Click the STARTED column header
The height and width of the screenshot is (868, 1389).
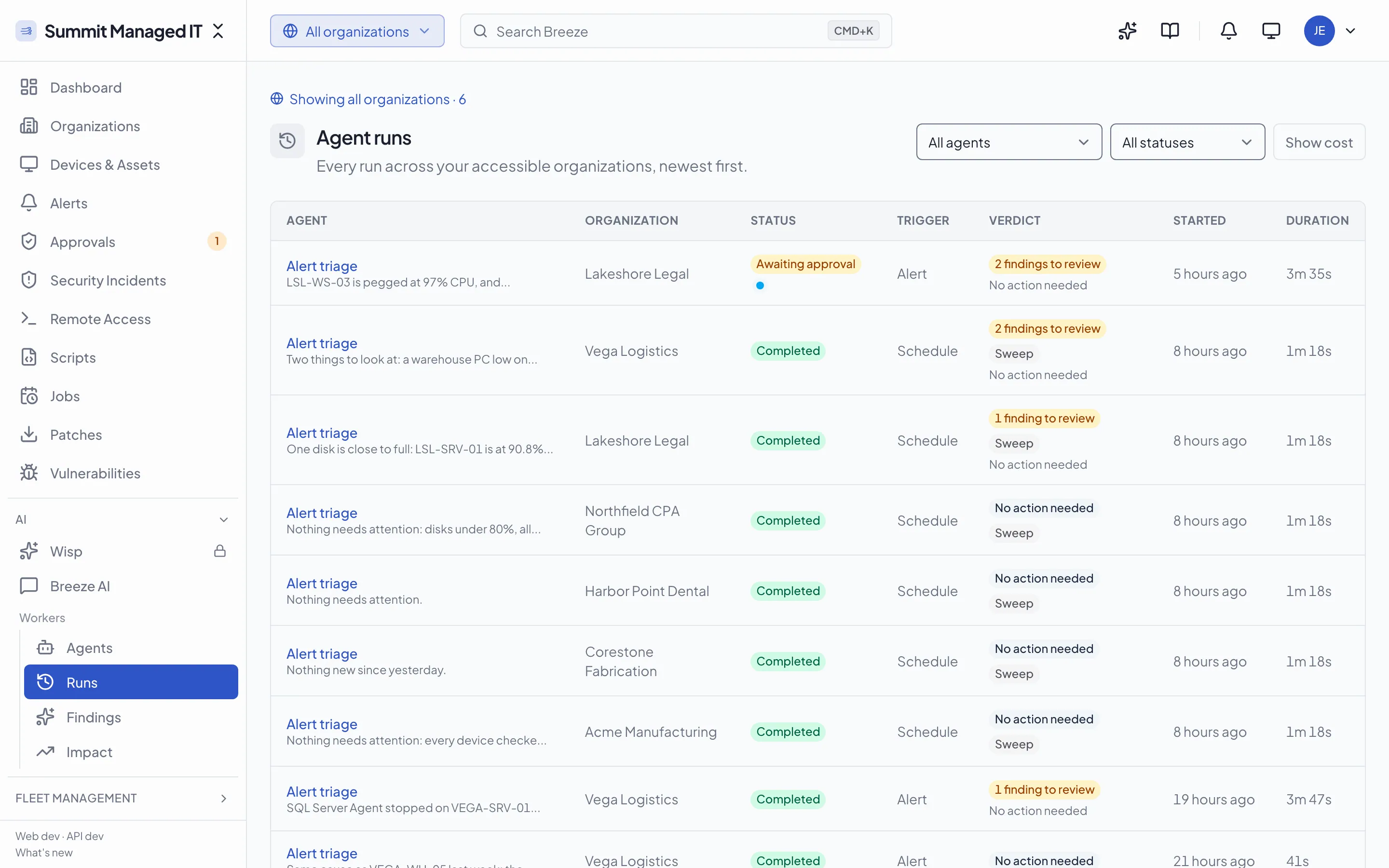click(x=1199, y=220)
